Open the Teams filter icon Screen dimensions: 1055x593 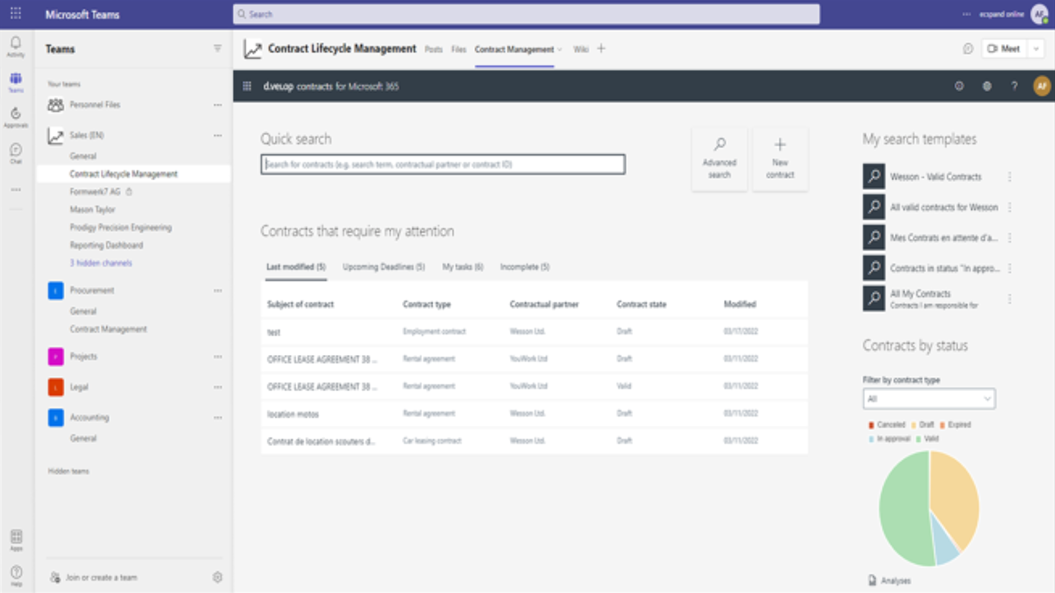[x=217, y=49]
